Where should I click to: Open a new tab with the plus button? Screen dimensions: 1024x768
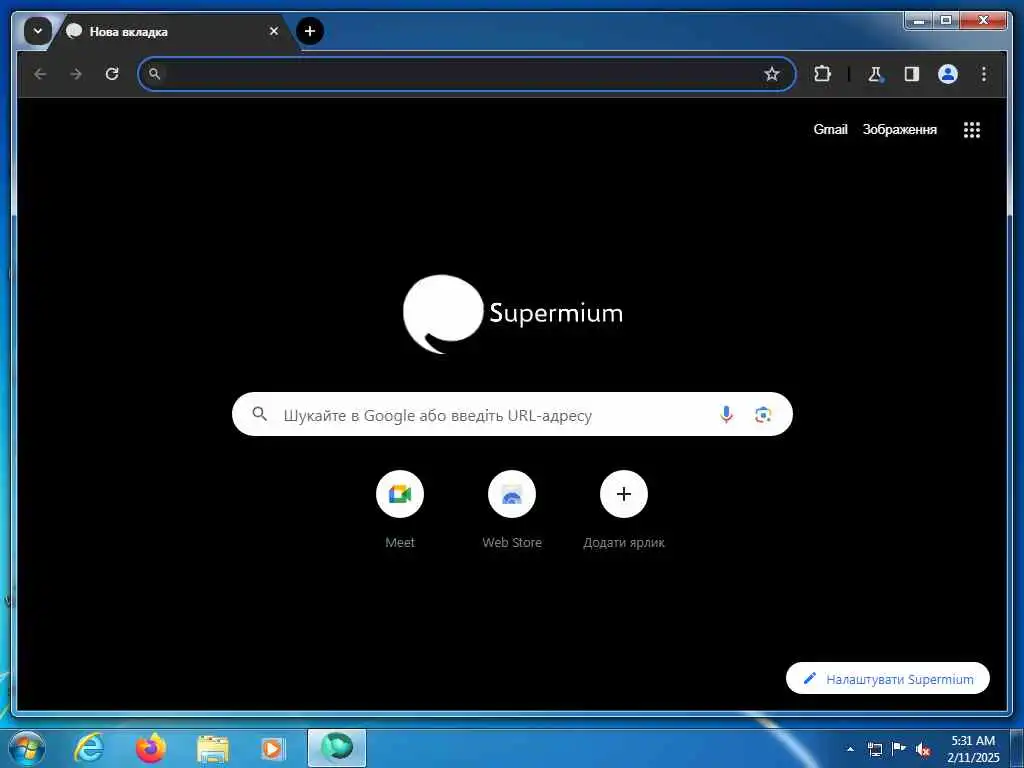point(310,31)
